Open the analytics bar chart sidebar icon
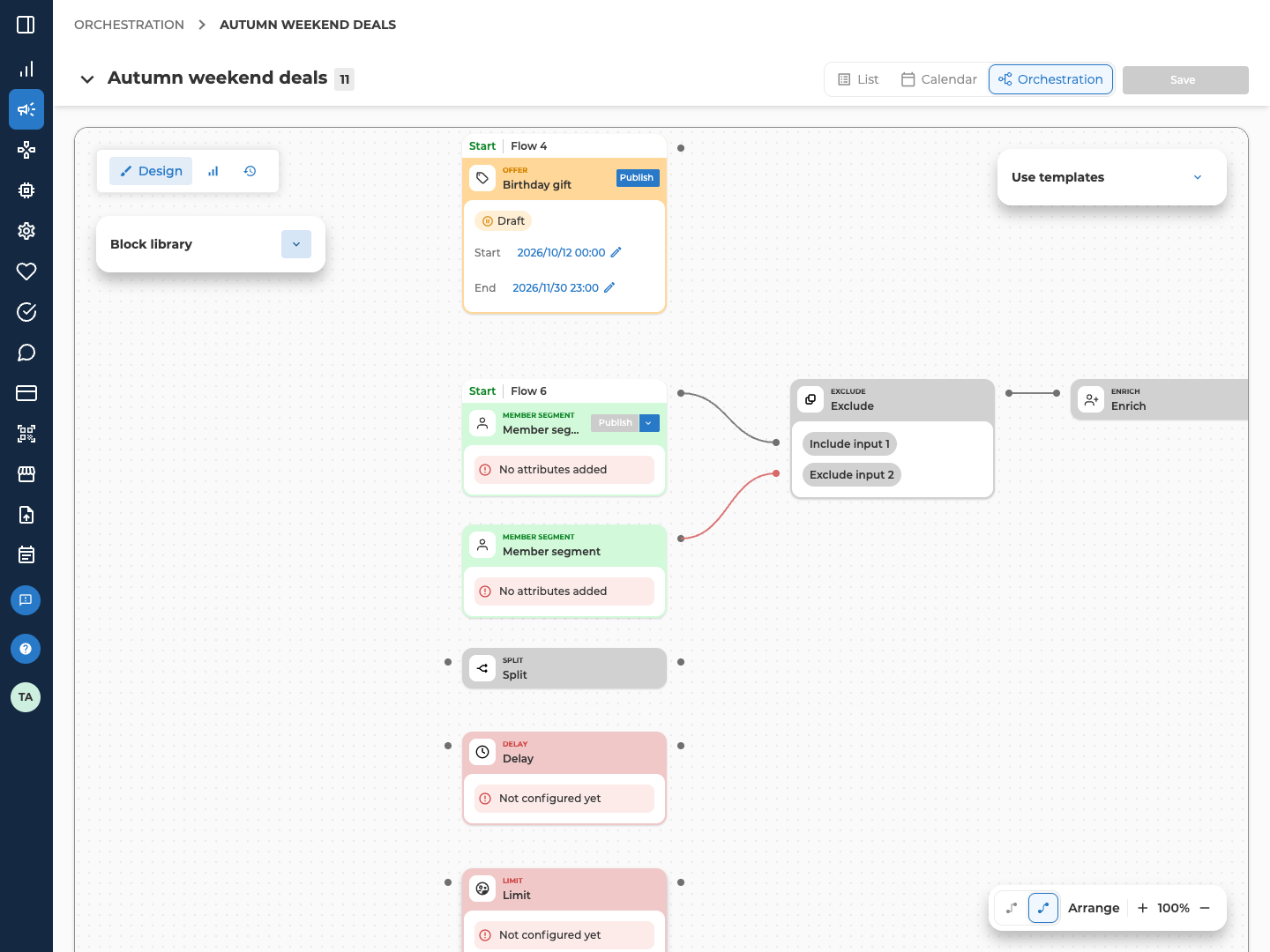The width and height of the screenshot is (1270, 952). [26, 69]
